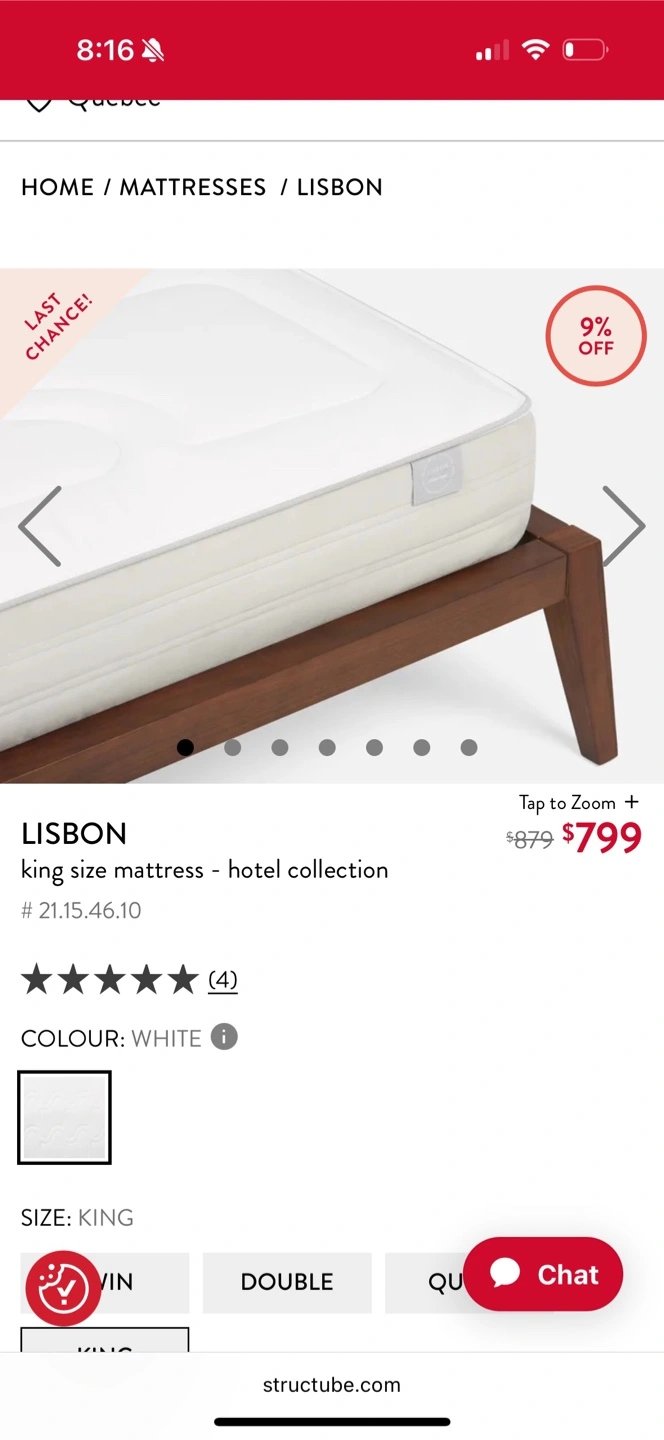Image resolution: width=664 pixels, height=1440 pixels.
Task: Tap the structube.com address bar
Action: (332, 1385)
